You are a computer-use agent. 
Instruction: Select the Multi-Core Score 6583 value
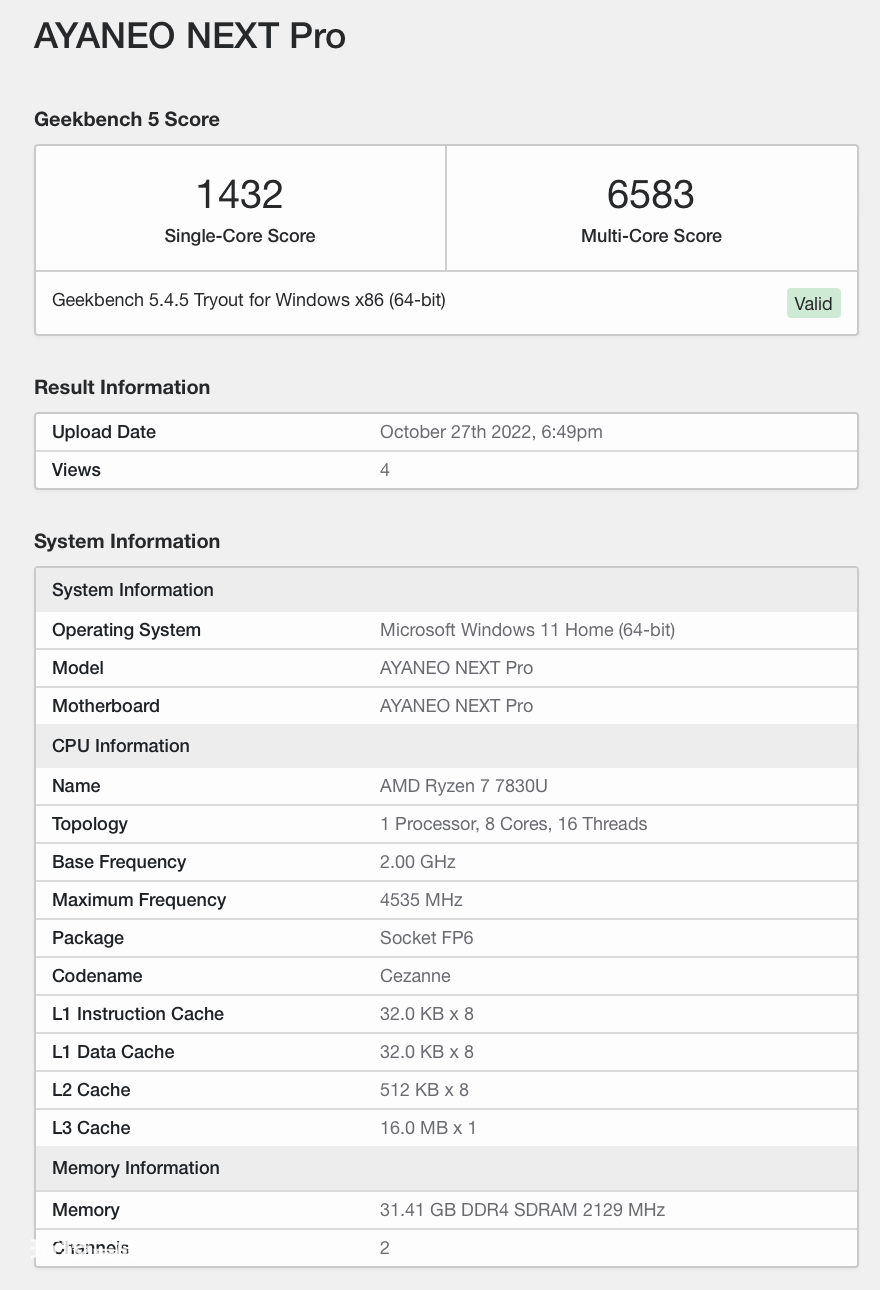point(651,194)
